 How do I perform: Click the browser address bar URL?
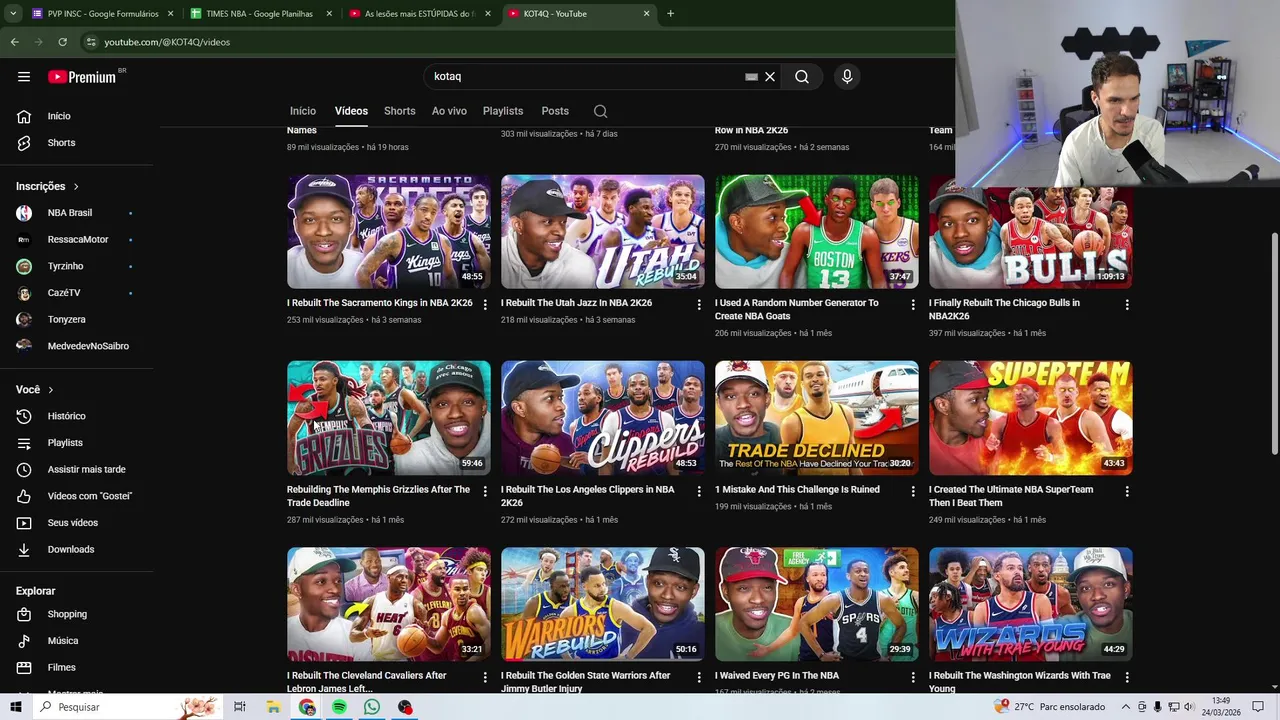coord(167,42)
